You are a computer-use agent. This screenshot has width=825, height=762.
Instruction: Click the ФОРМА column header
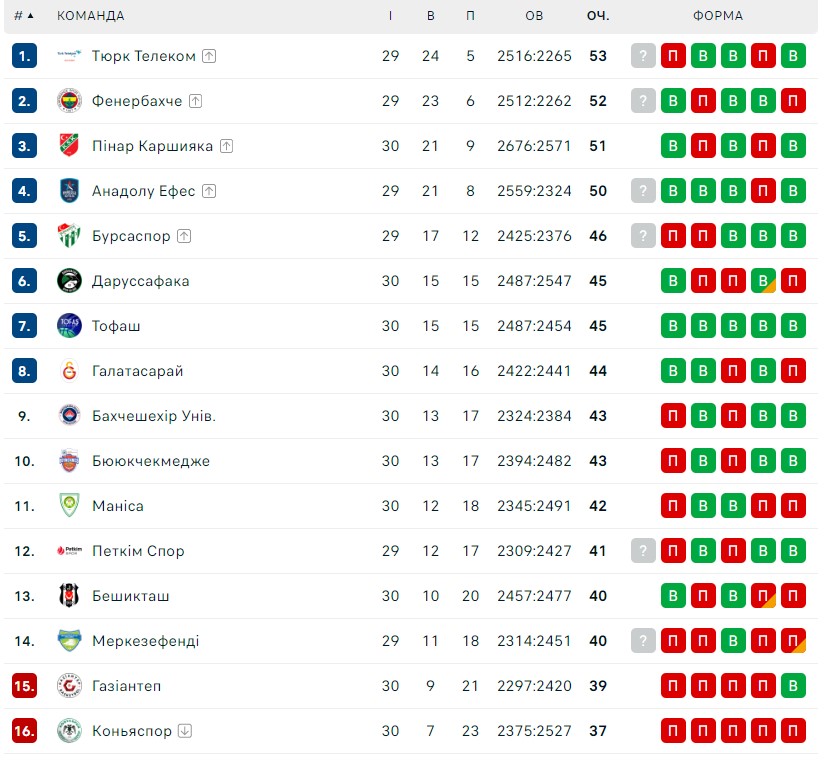[718, 16]
